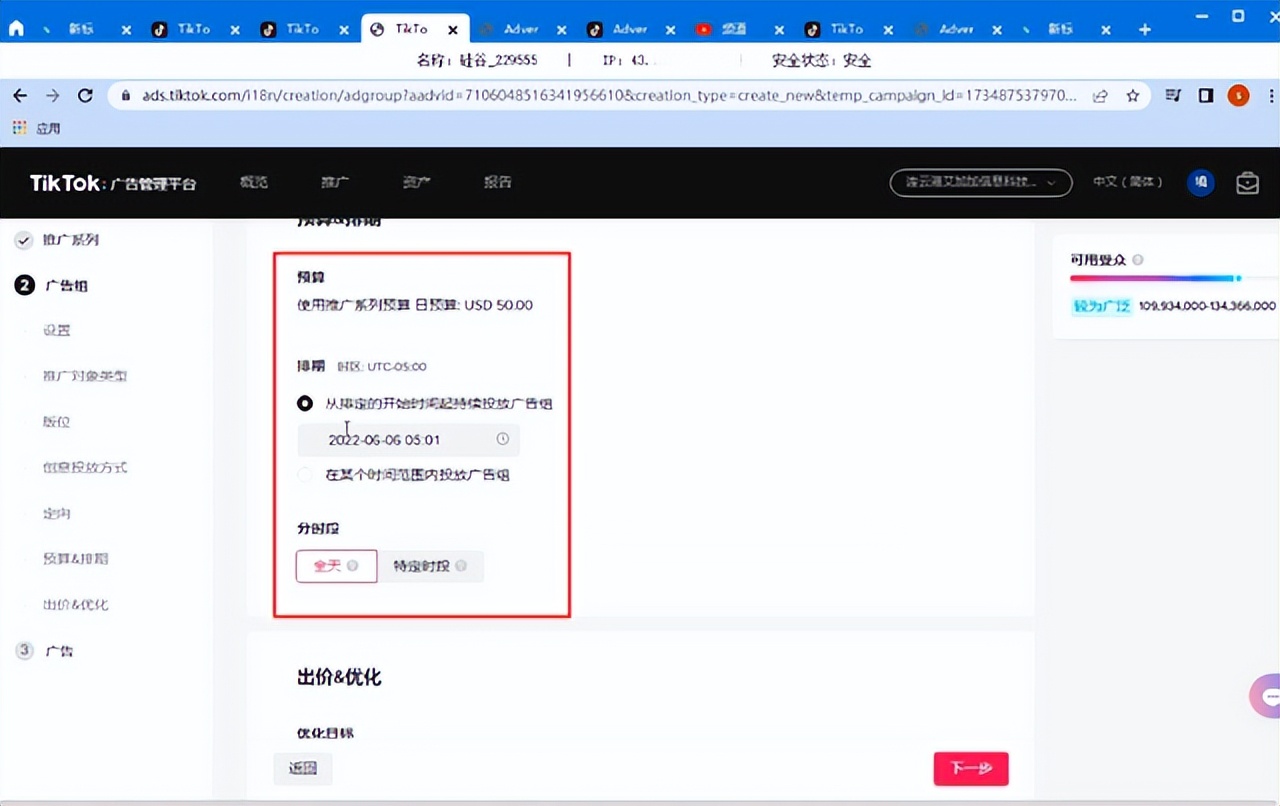Image resolution: width=1280 pixels, height=806 pixels.
Task: Click the bookmark star icon in address bar
Action: pos(1132,96)
